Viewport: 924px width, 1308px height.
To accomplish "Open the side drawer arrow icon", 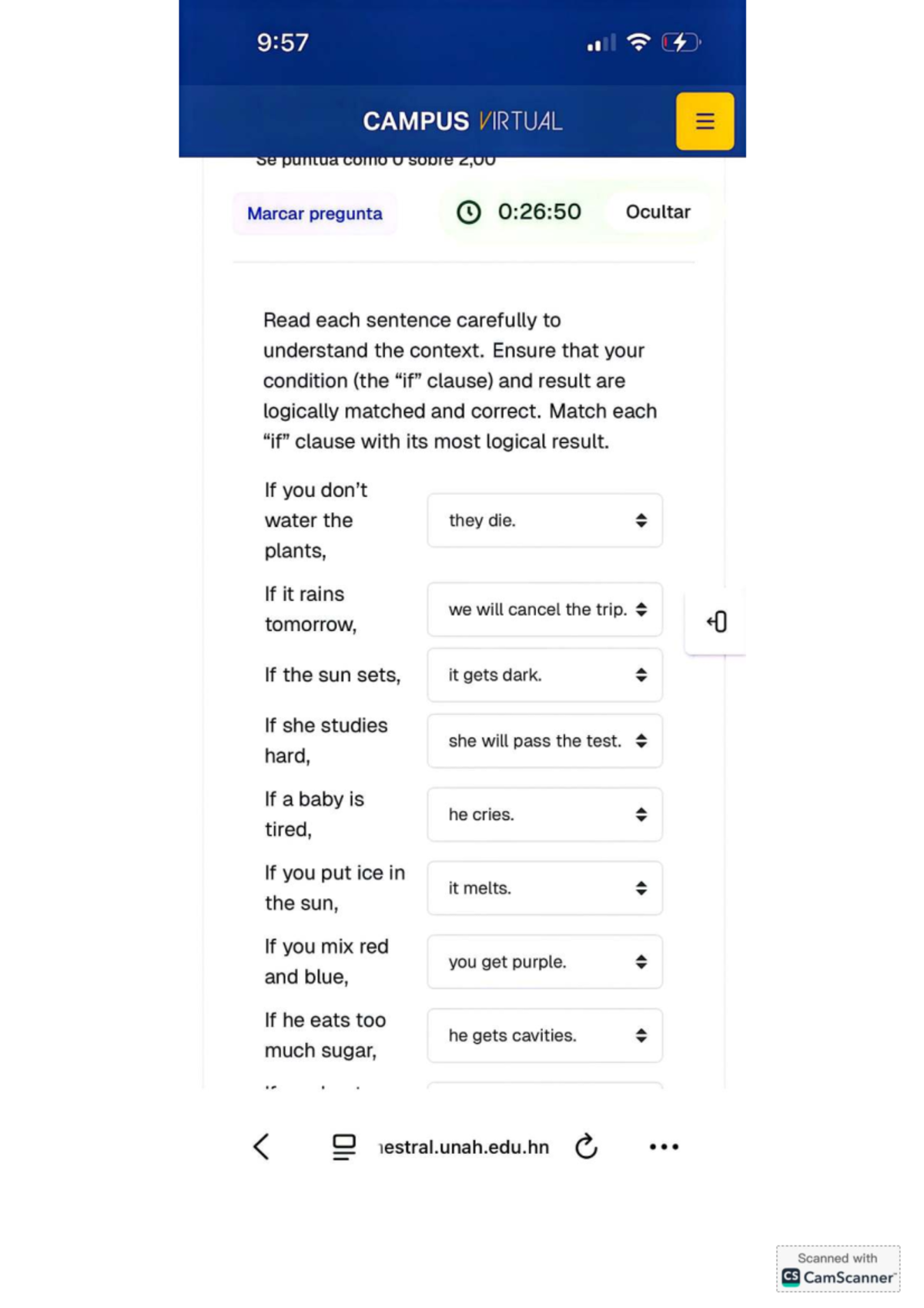I will (x=717, y=622).
